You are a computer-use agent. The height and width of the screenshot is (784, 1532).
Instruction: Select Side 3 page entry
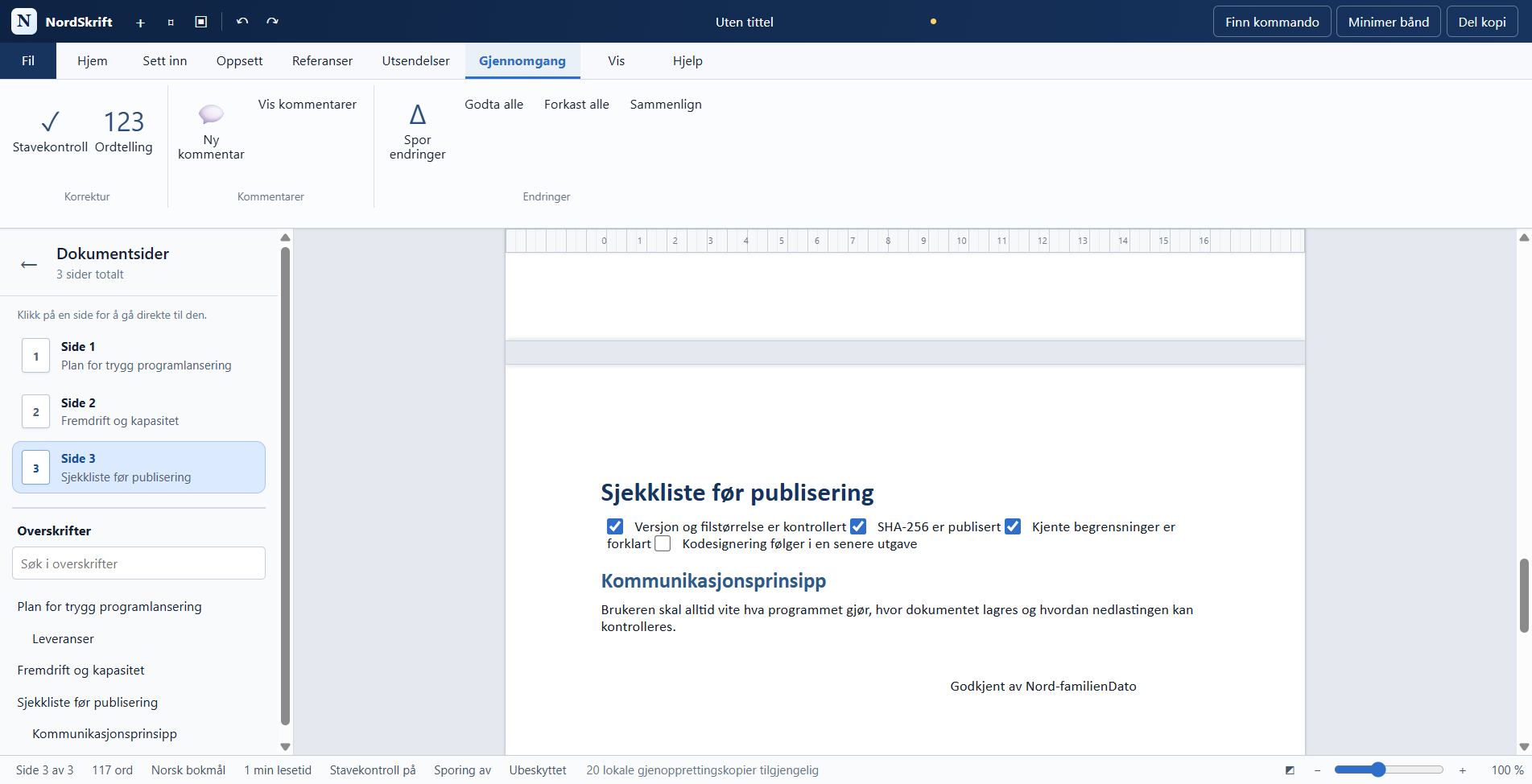coord(138,468)
